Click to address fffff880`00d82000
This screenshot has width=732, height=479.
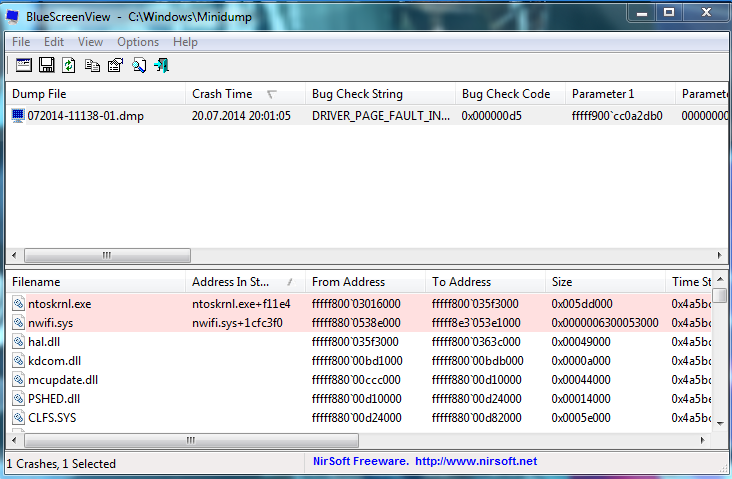[x=476, y=418]
